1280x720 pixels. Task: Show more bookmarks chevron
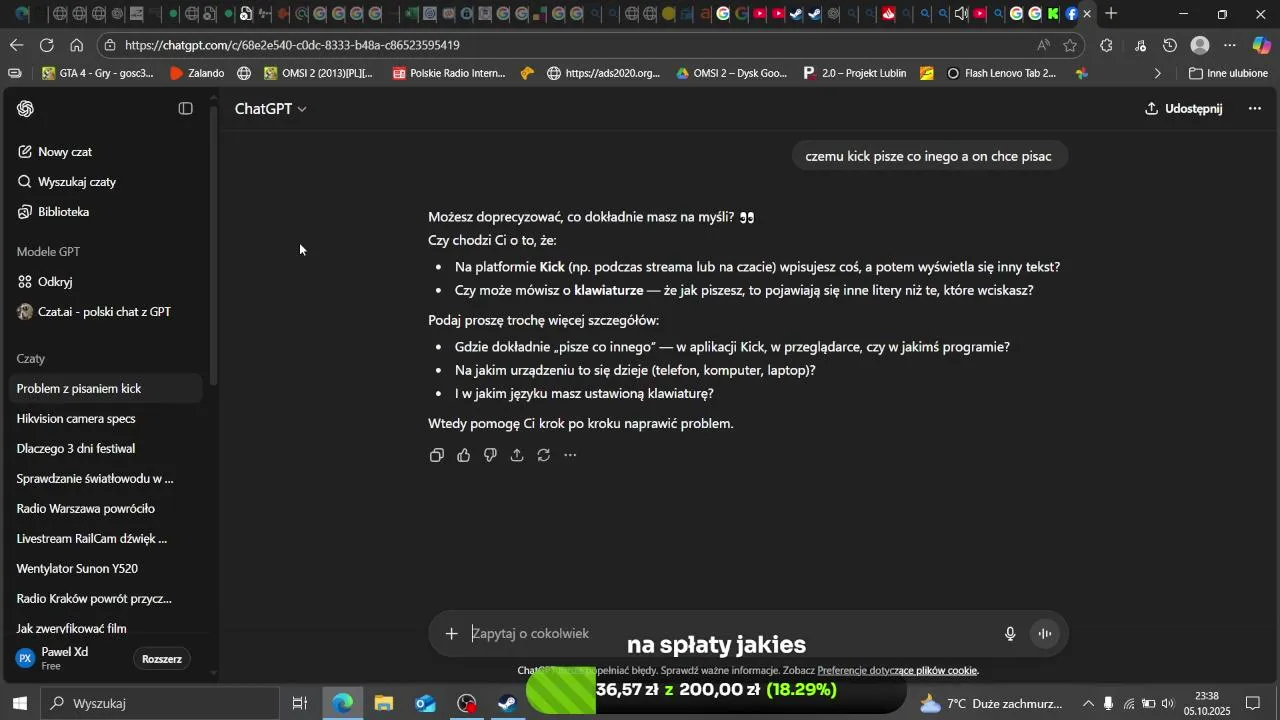click(x=1158, y=73)
